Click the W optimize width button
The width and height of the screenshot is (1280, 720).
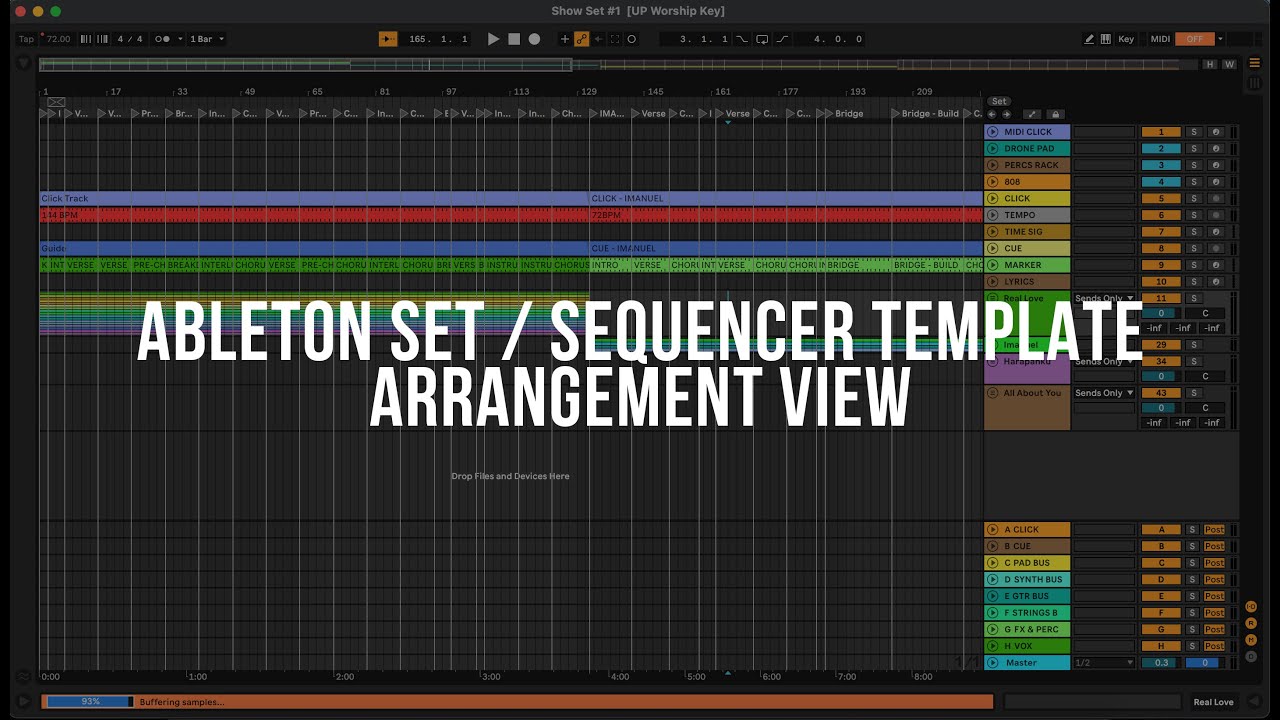click(1228, 64)
